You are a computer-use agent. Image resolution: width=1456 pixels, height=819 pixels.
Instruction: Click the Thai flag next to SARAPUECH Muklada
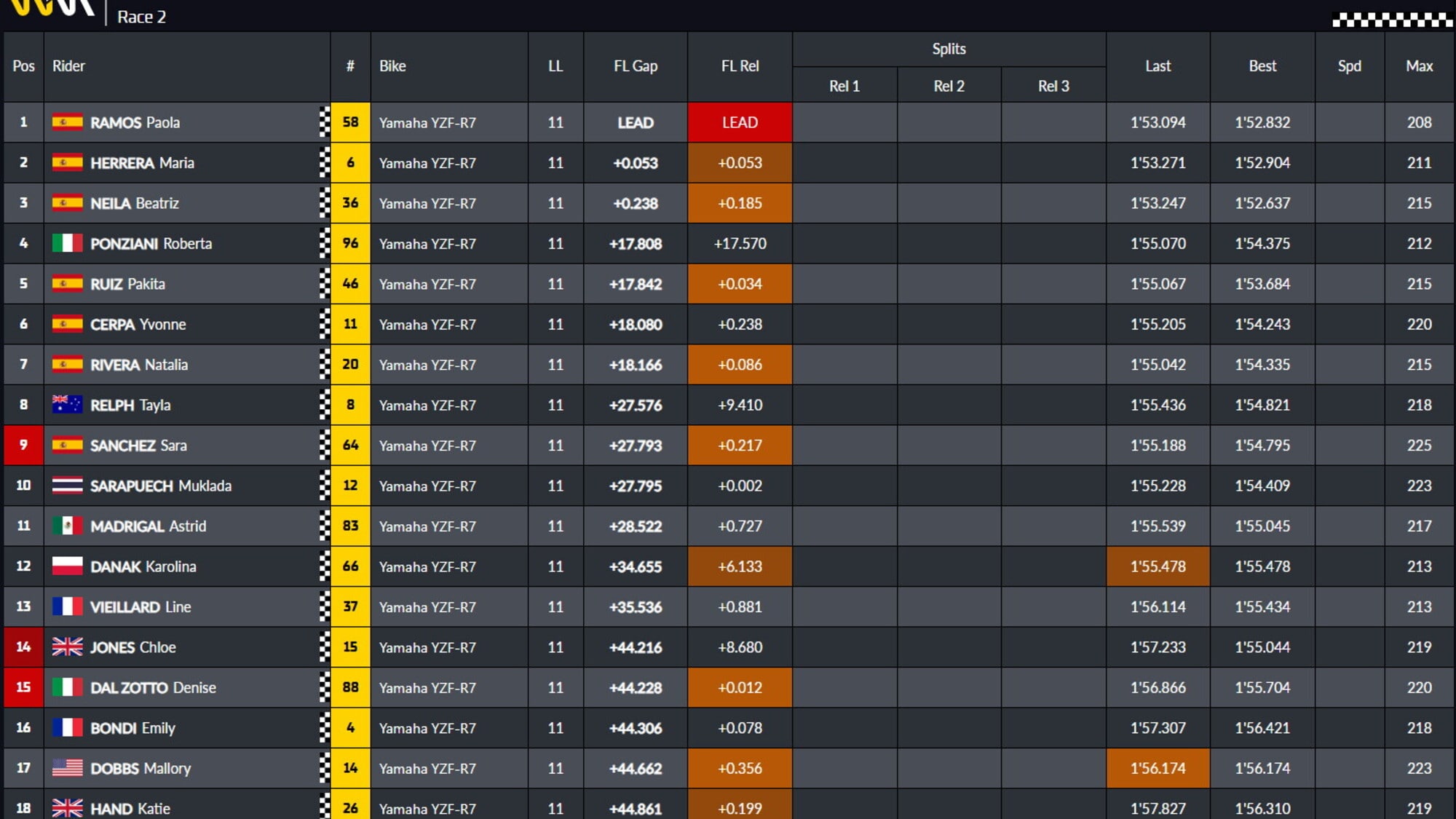click(67, 486)
